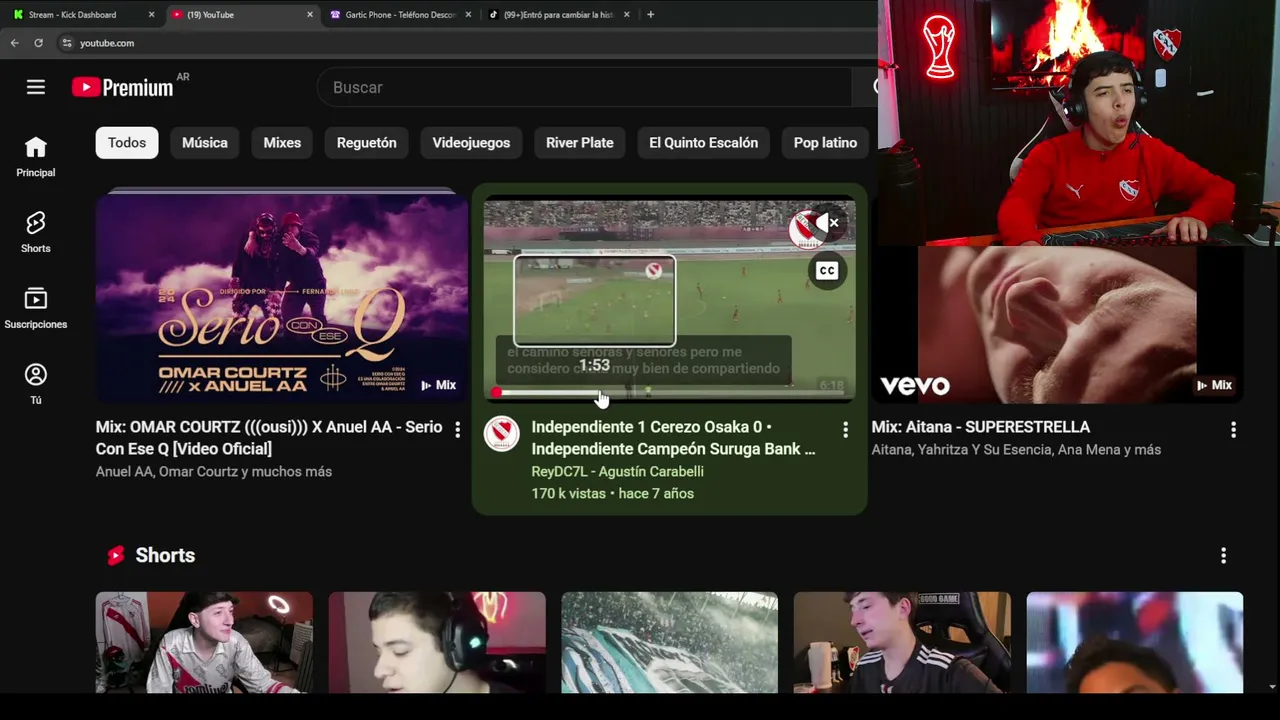Click the Shorts section logo icon
Screen dimensions: 1280x720
pos(116,556)
